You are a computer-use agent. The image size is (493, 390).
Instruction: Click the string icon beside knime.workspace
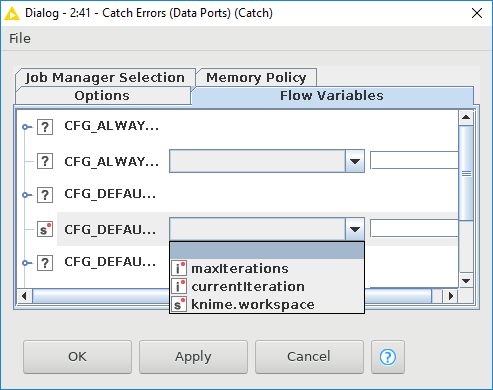coord(179,304)
